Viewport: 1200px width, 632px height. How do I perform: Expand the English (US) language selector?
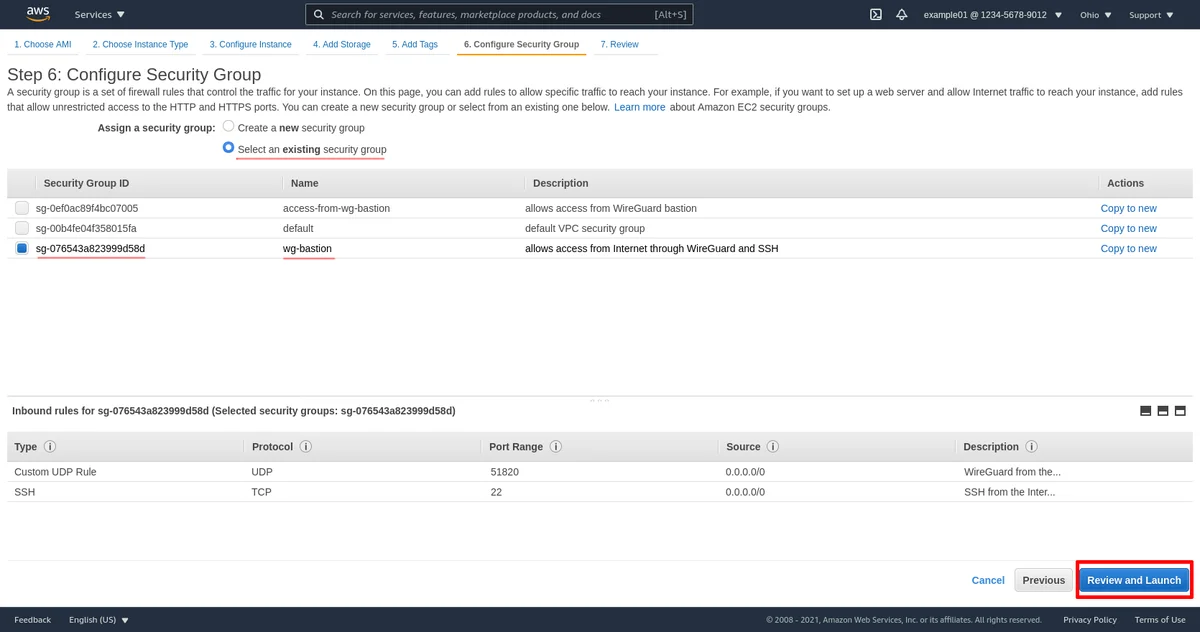pyautogui.click(x=98, y=620)
